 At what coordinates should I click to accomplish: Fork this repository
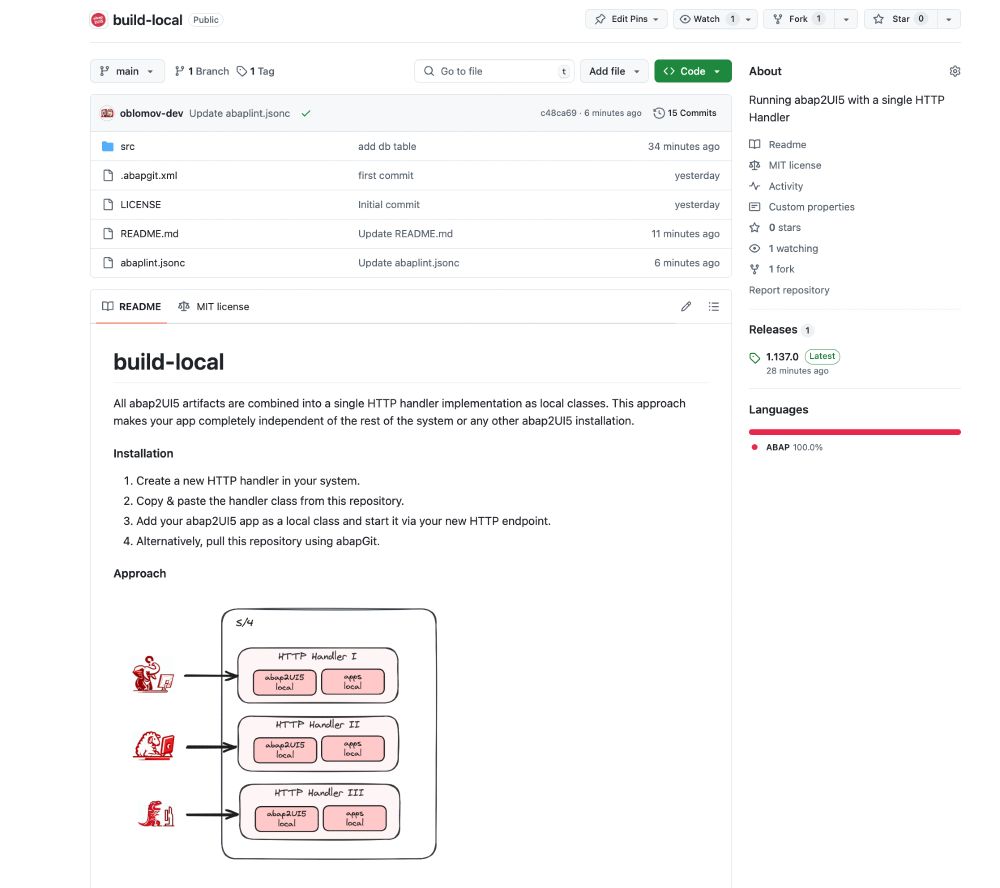[798, 19]
